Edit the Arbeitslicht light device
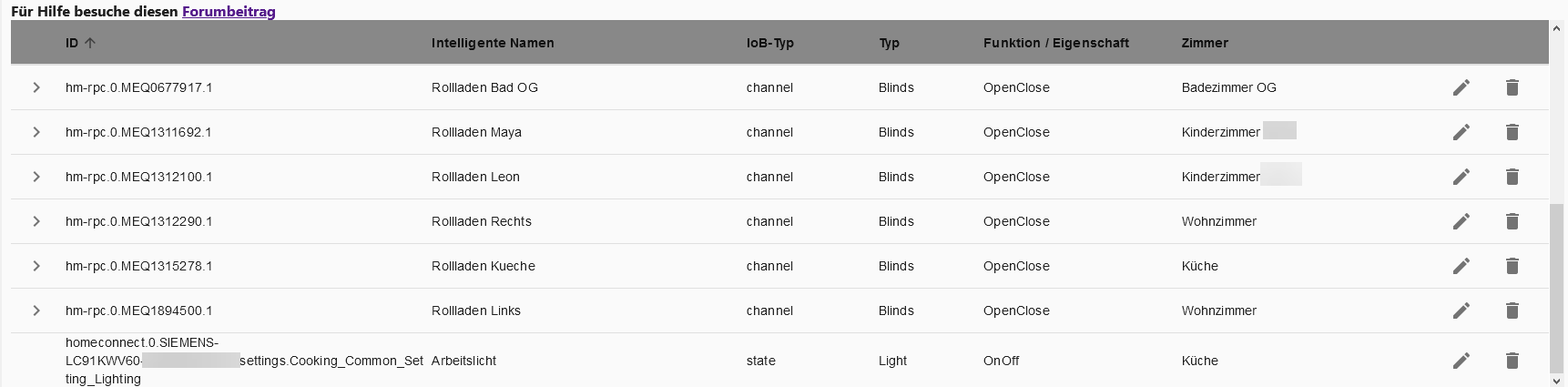Screen dimensions: 1568x387 1461,361
